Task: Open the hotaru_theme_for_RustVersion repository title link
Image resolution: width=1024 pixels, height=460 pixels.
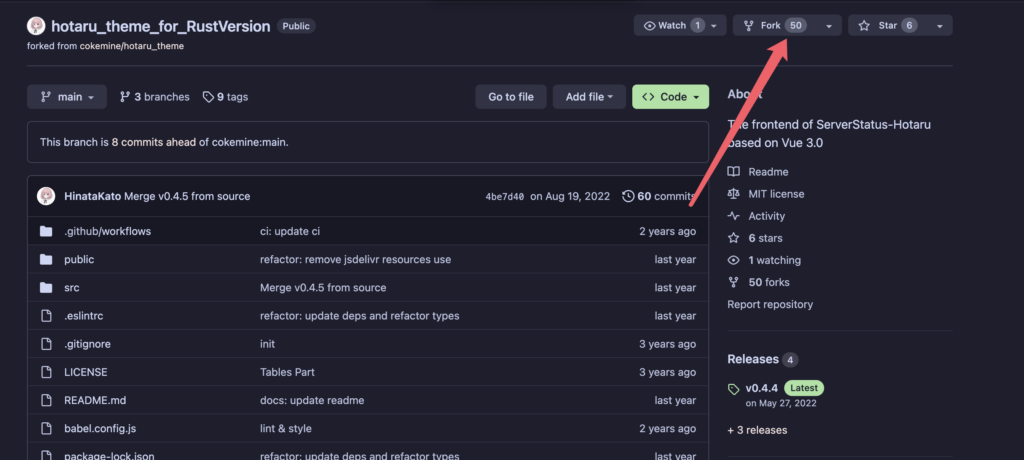Action: pyautogui.click(x=161, y=26)
